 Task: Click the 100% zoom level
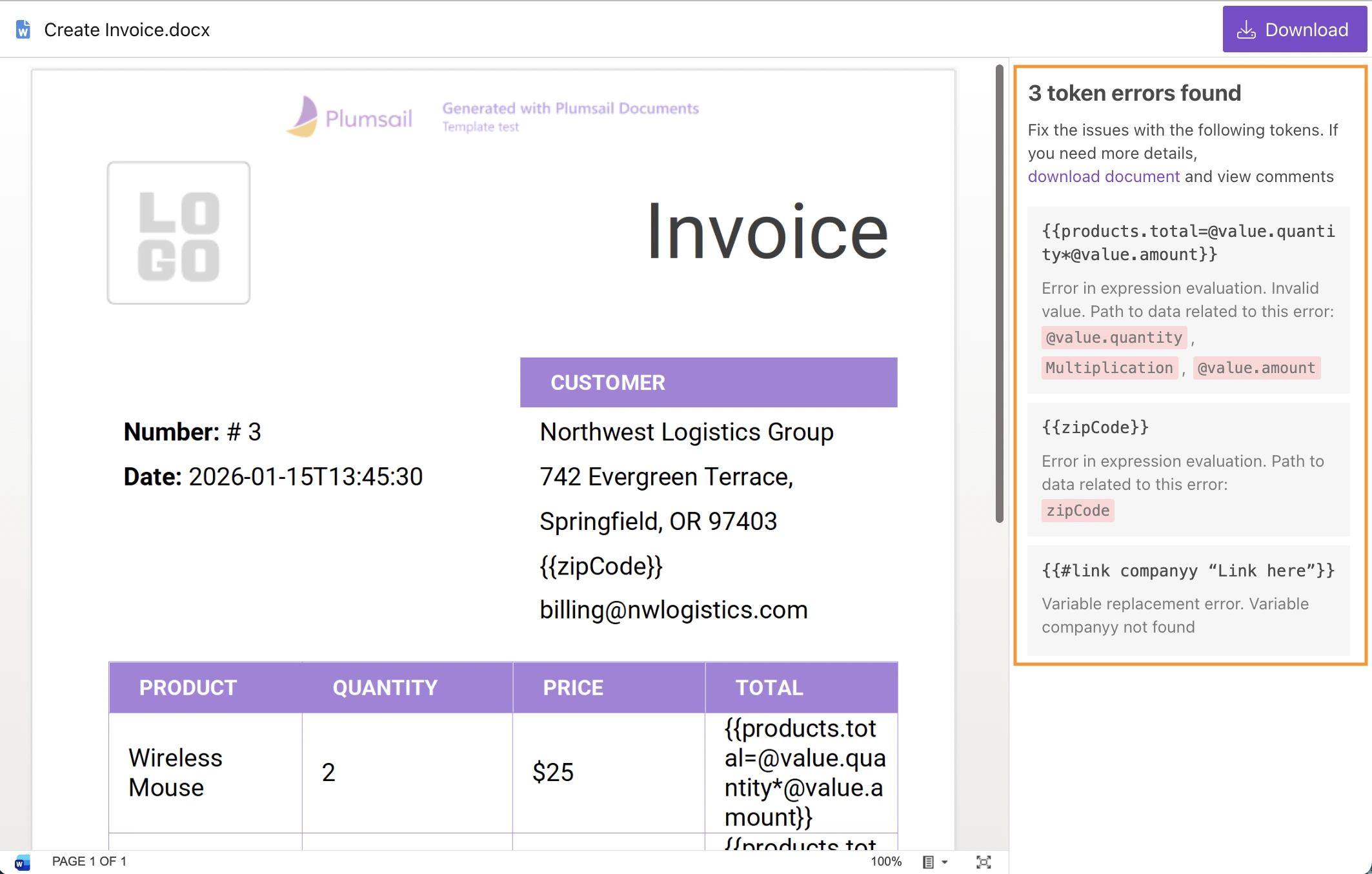tap(886, 862)
